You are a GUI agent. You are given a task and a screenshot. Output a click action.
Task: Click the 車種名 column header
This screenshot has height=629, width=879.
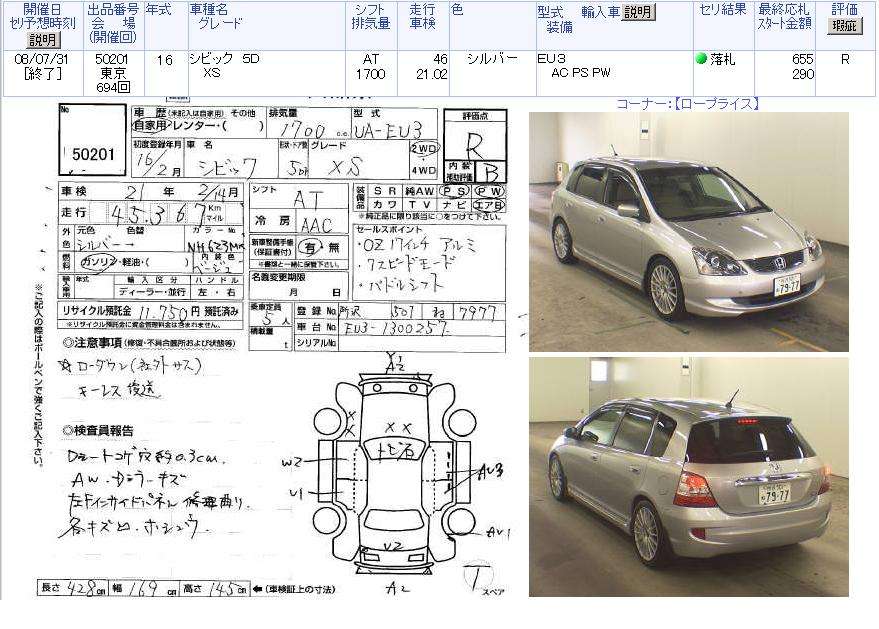209,10
